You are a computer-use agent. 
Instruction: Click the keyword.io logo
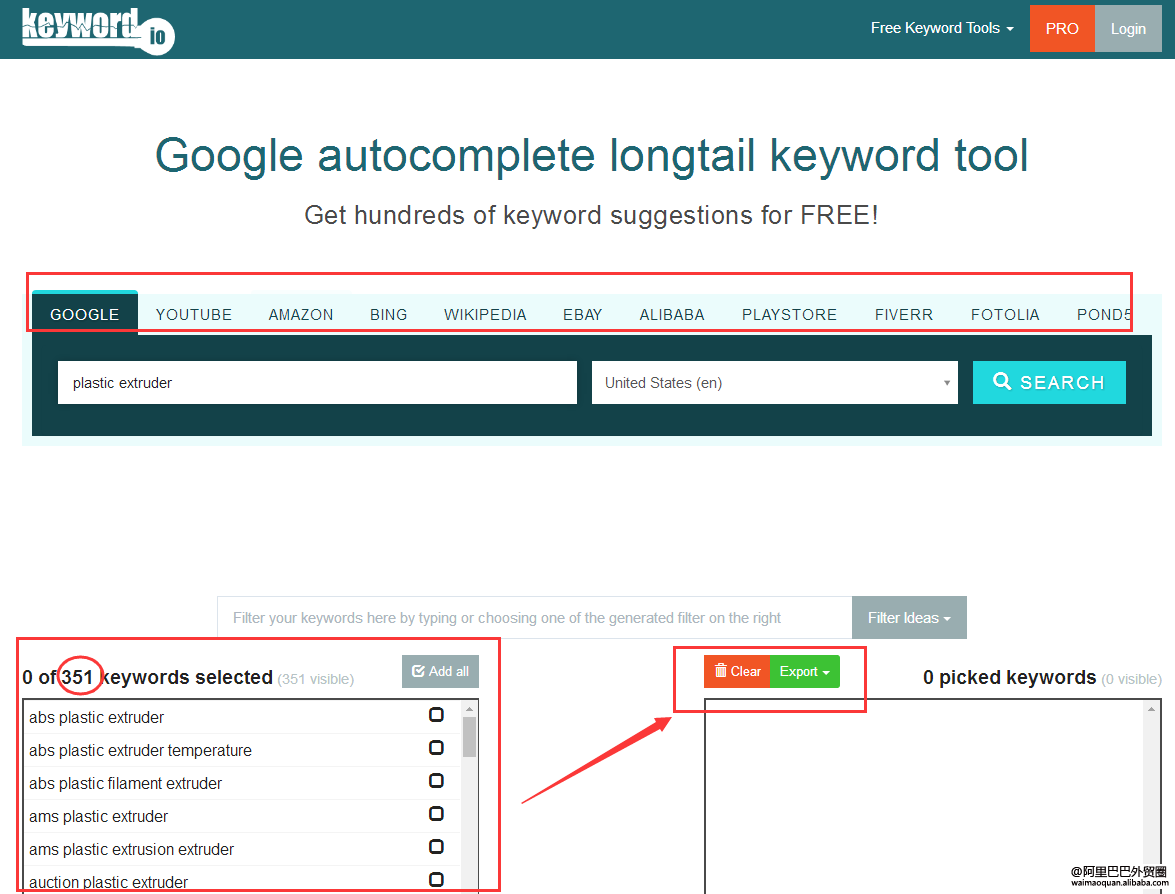coord(98,31)
